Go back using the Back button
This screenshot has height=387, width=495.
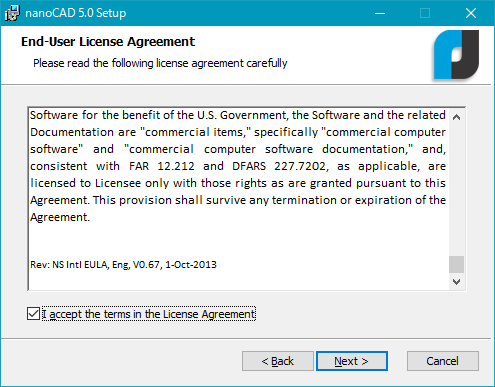coord(278,361)
